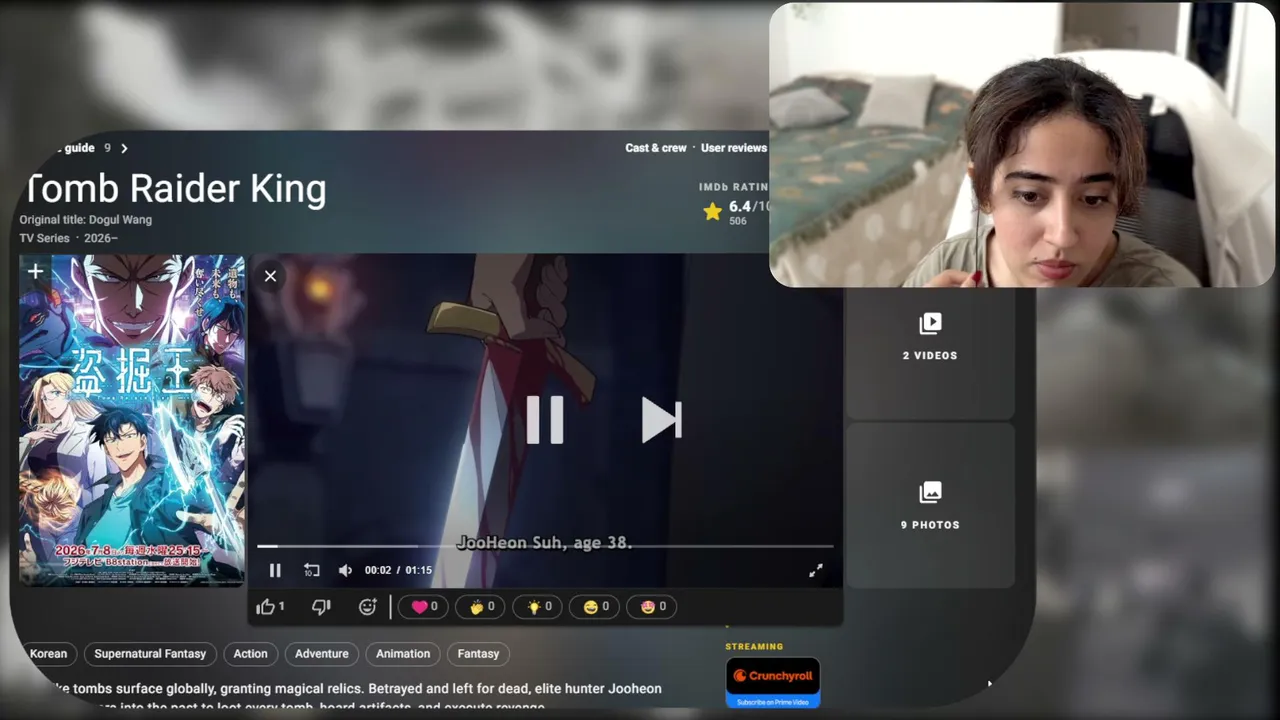
Task: Select the Adventure genre chip
Action: 322,654
